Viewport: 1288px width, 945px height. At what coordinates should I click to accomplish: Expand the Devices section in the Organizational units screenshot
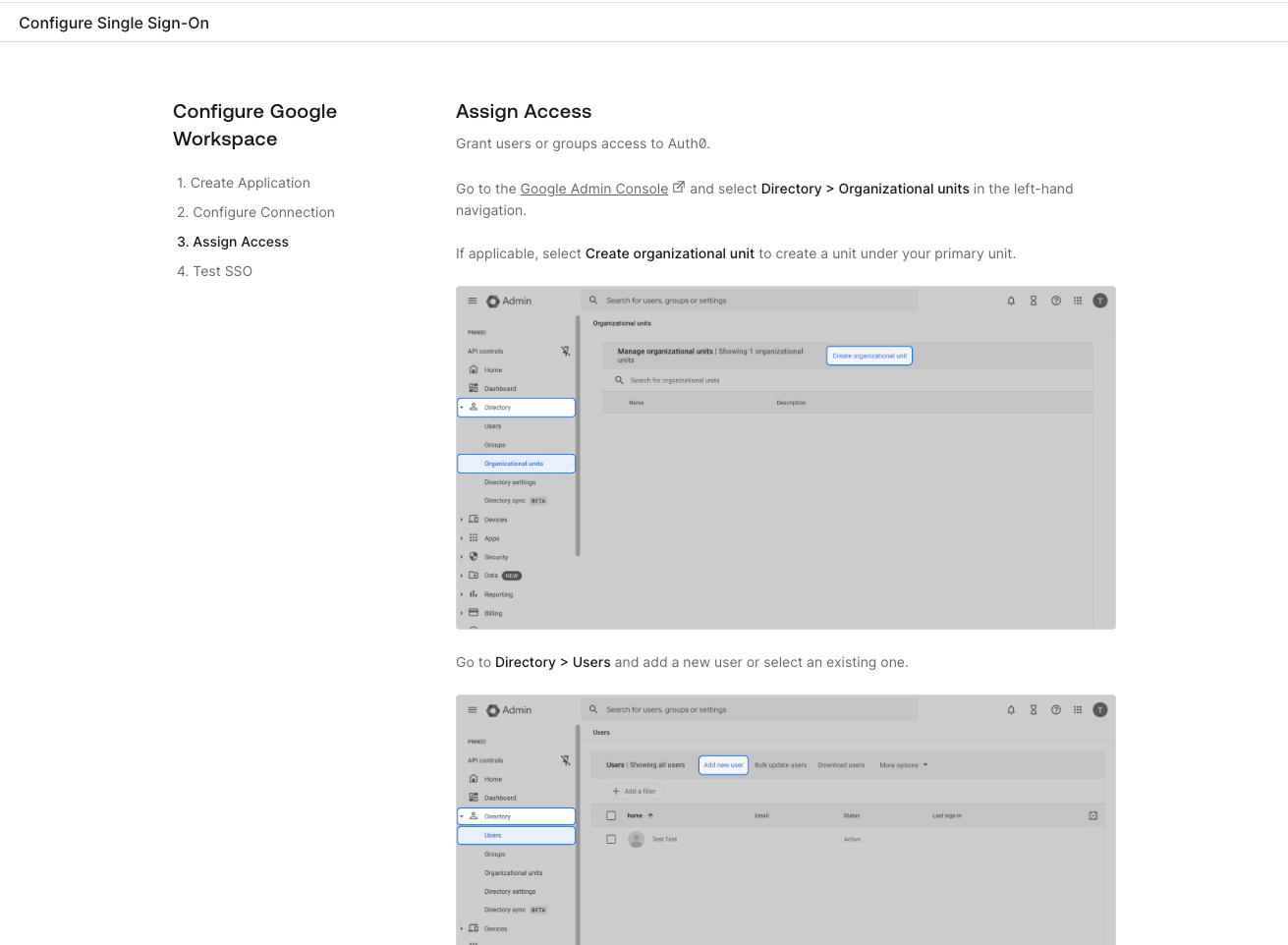(x=462, y=520)
